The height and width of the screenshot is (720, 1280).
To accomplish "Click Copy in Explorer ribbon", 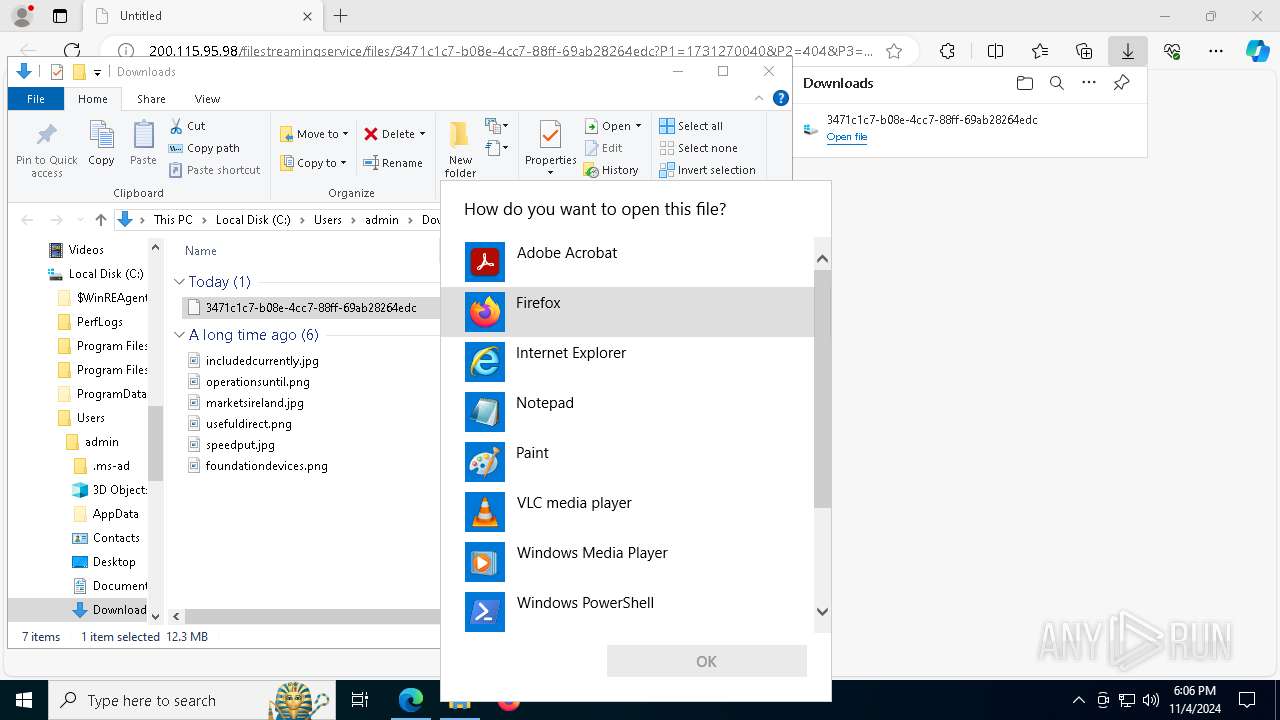I will 101,143.
